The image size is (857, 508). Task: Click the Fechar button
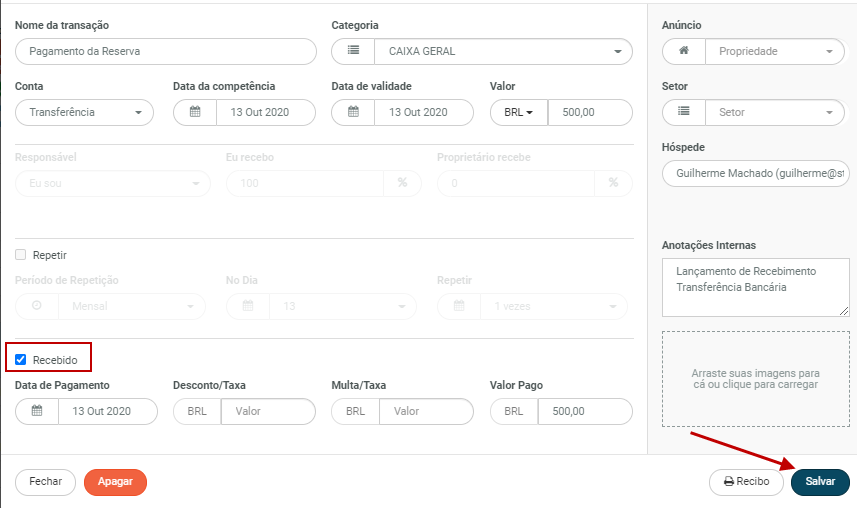(x=45, y=481)
